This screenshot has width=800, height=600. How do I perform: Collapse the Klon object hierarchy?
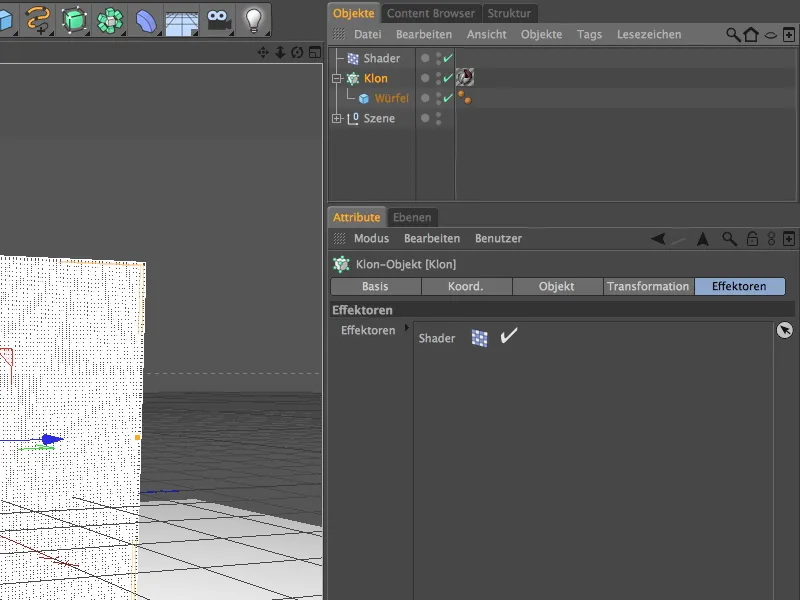[x=337, y=79]
